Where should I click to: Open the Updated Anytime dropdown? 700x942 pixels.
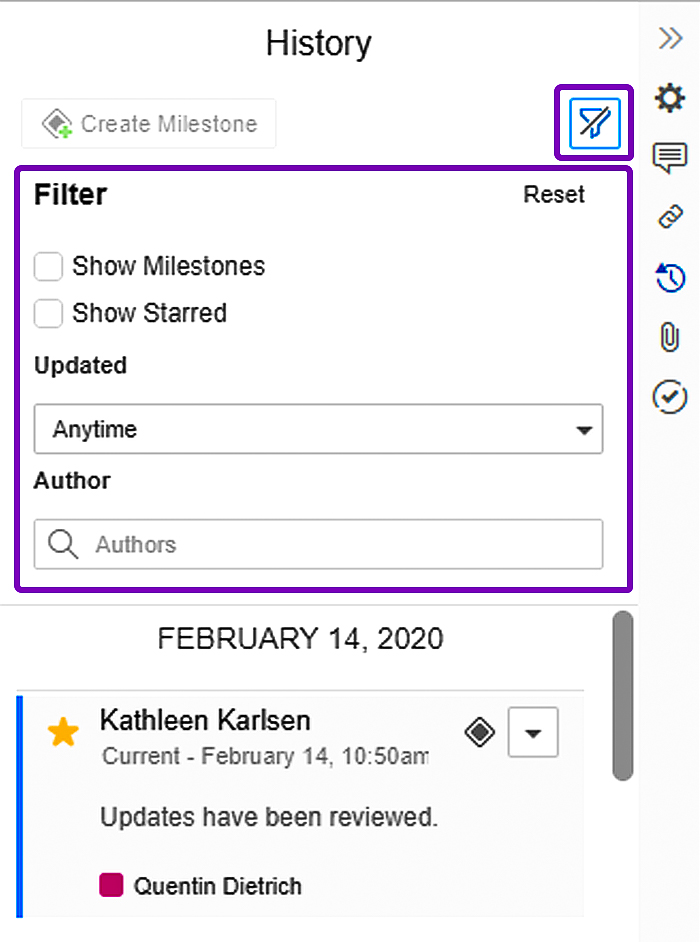pyautogui.click(x=318, y=430)
